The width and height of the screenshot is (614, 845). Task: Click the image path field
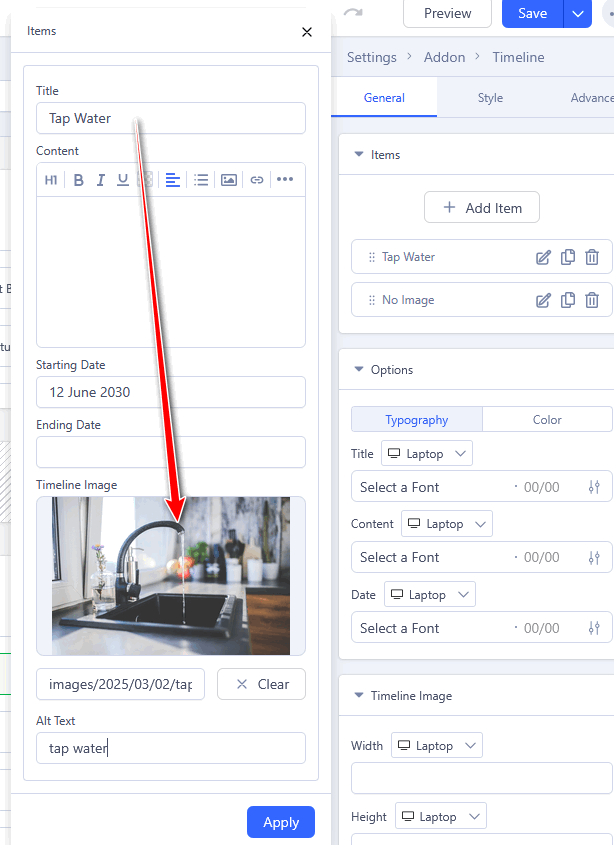click(120, 684)
